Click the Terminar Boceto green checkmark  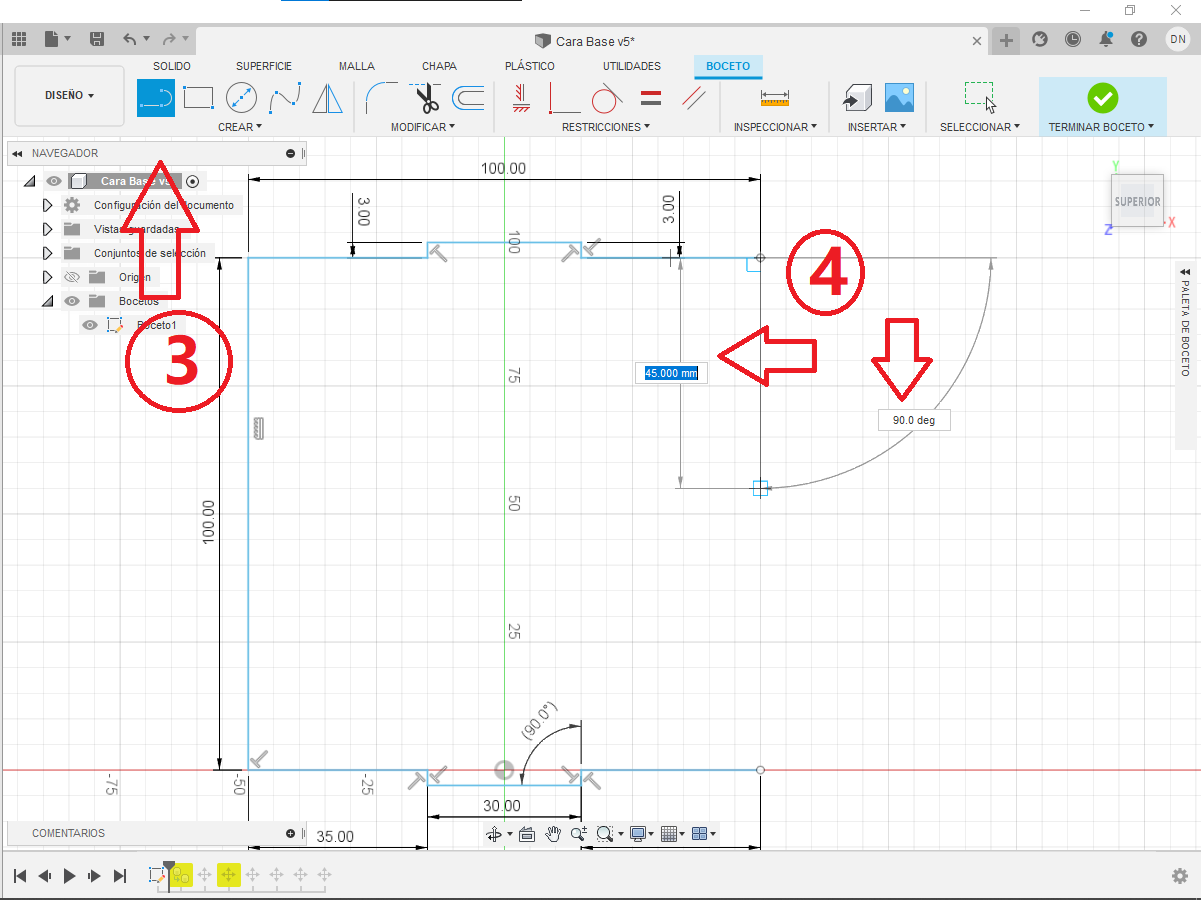1103,98
